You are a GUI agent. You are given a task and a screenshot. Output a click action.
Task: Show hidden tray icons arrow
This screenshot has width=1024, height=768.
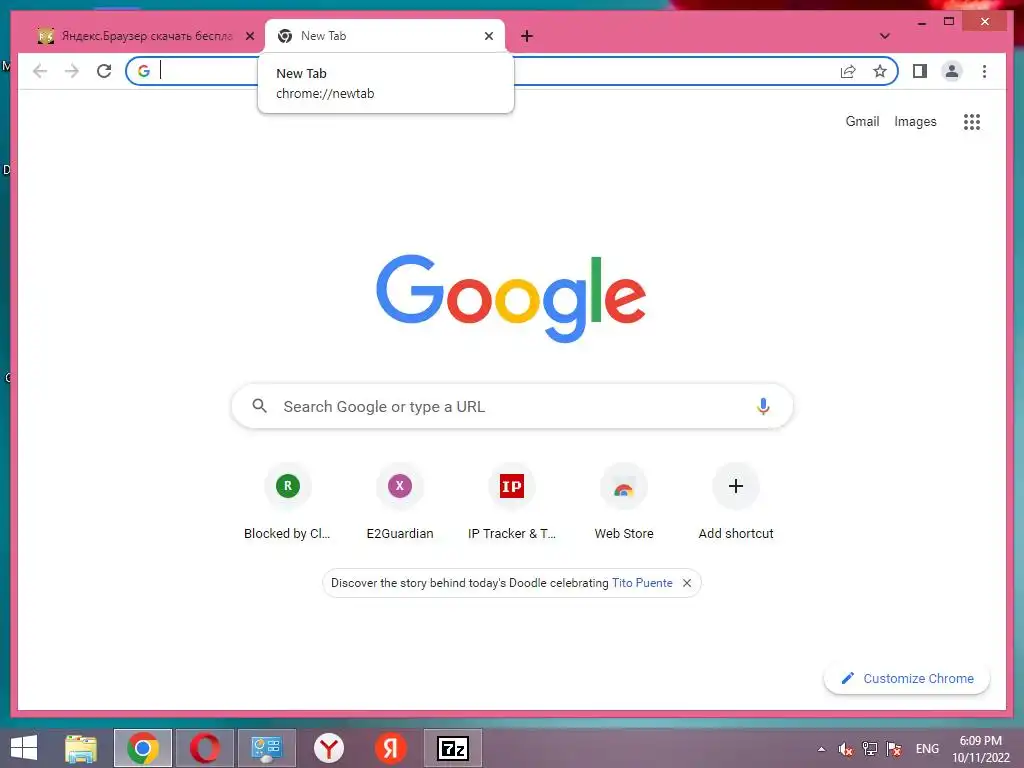[x=822, y=749]
